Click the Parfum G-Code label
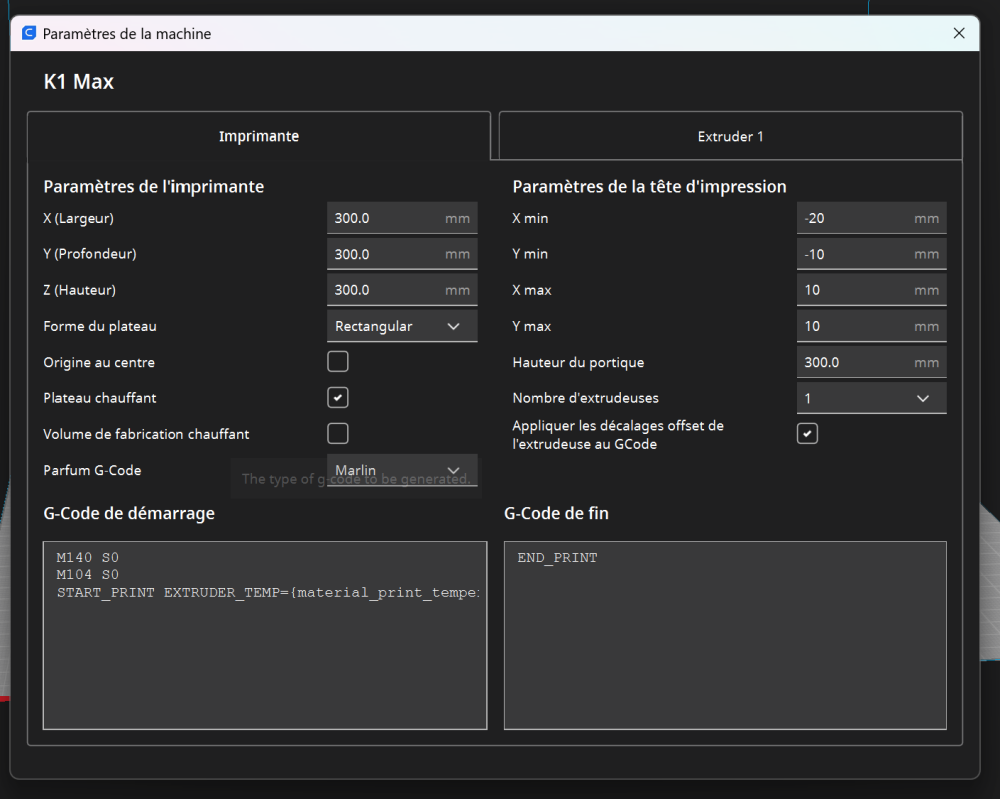The width and height of the screenshot is (1000, 799). pyautogui.click(x=92, y=470)
